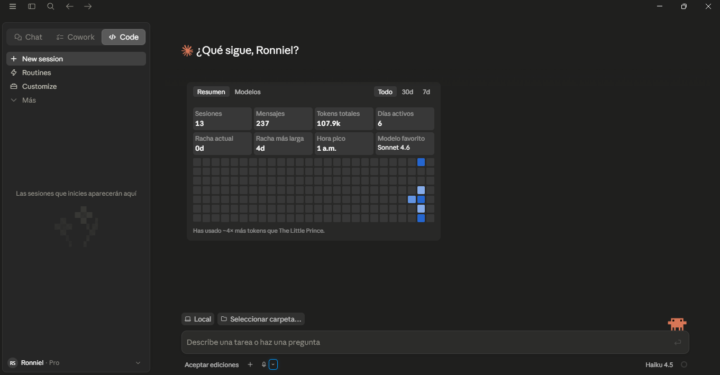
Task: Click the top-row blue activity square
Action: 421,162
